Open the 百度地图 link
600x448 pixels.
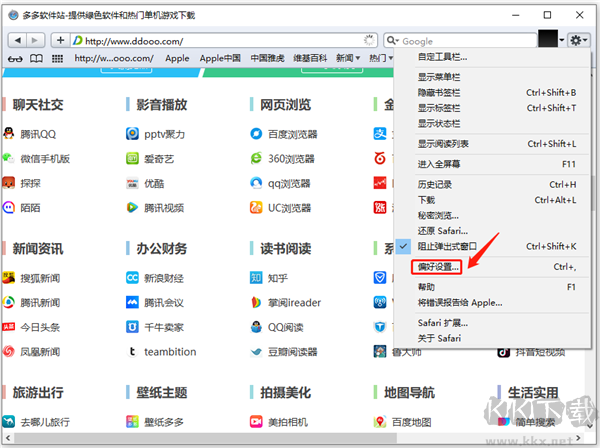coord(411,422)
